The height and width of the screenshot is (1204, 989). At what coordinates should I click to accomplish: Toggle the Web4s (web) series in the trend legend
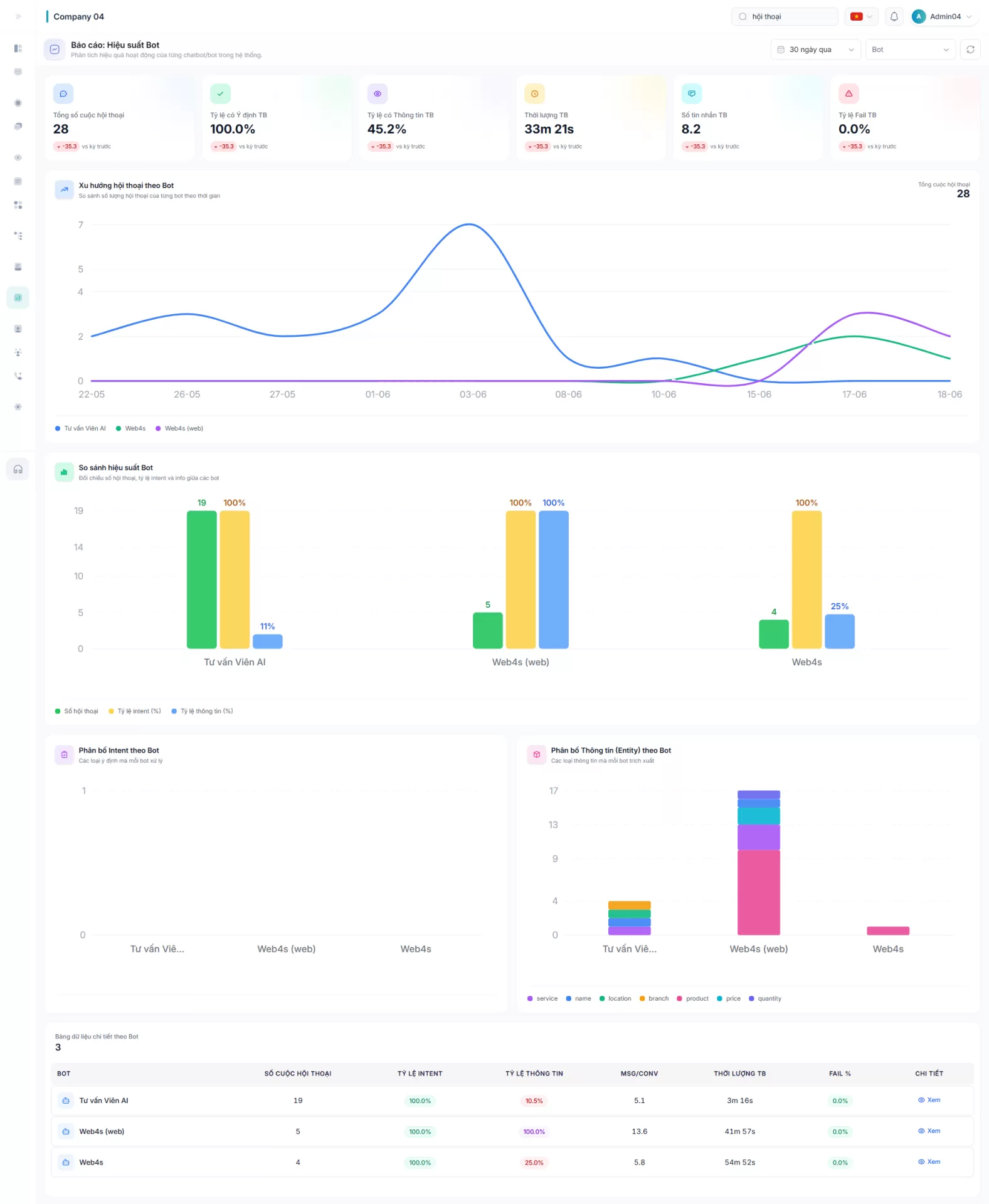point(179,428)
